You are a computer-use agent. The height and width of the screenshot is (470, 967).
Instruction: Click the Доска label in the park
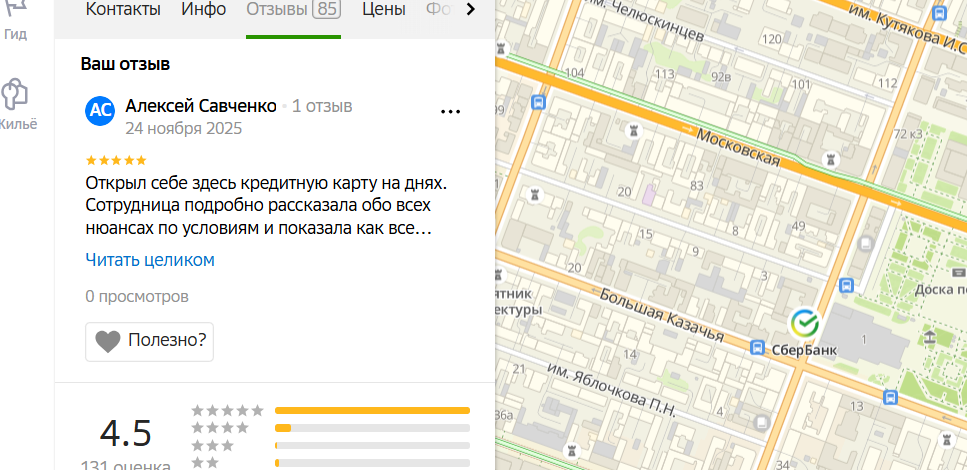click(x=940, y=289)
